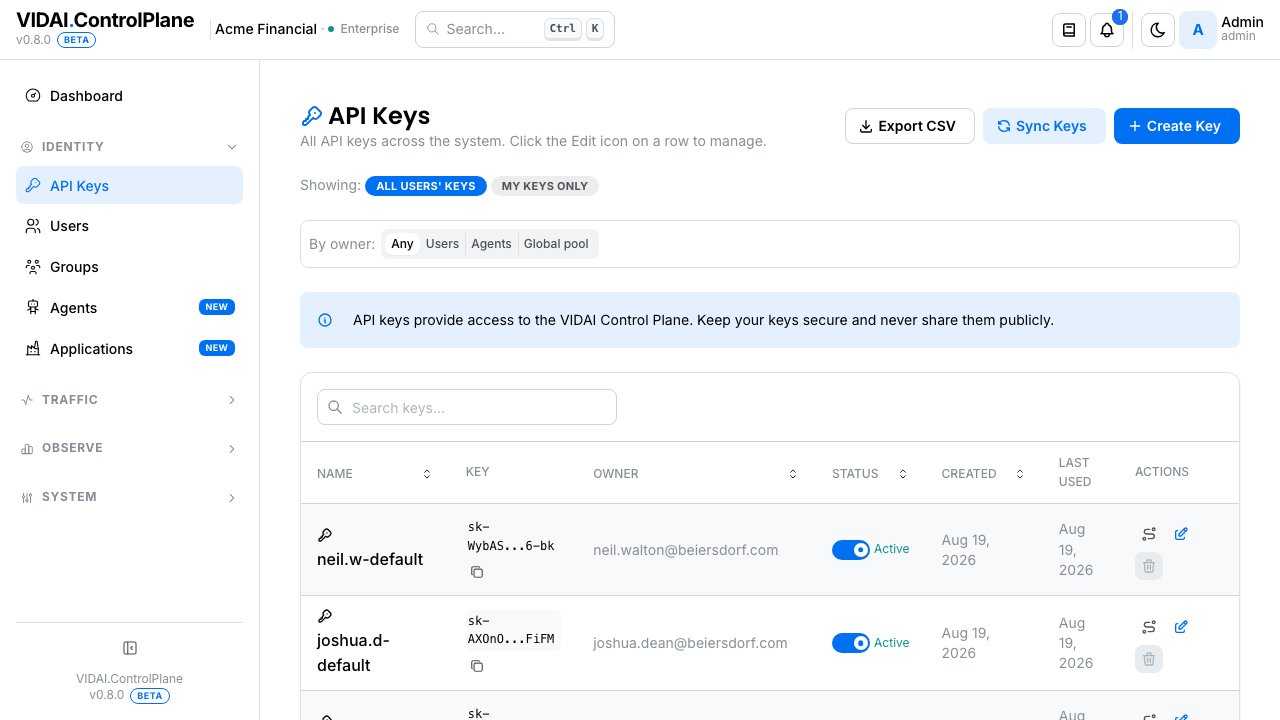This screenshot has height=720, width=1280.
Task: Collapse the Identity section
Action: click(129, 147)
